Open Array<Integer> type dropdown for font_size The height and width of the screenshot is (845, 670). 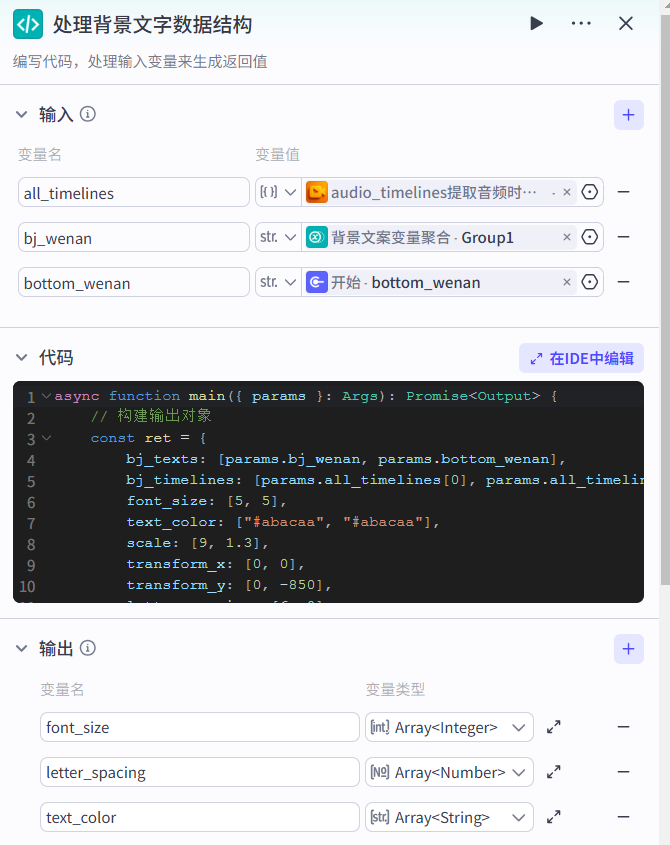[449, 727]
